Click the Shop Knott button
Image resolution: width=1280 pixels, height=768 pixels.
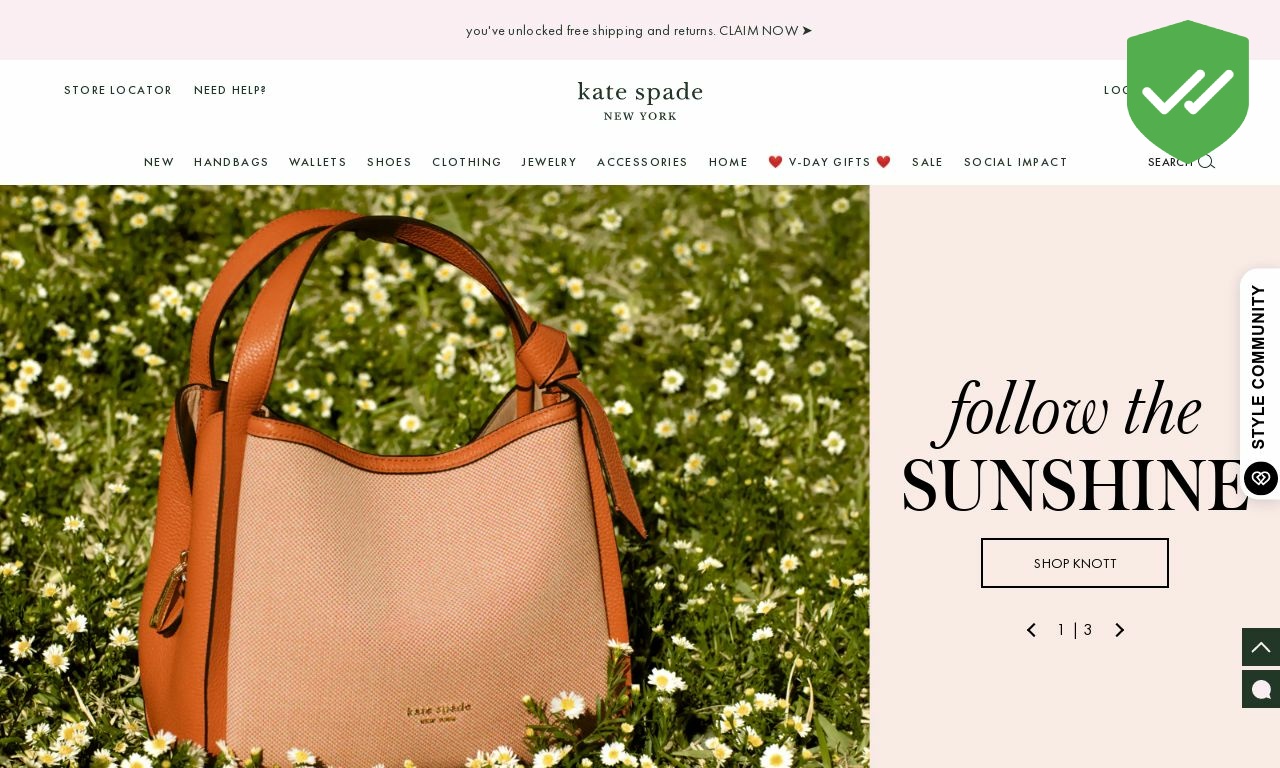[1075, 563]
